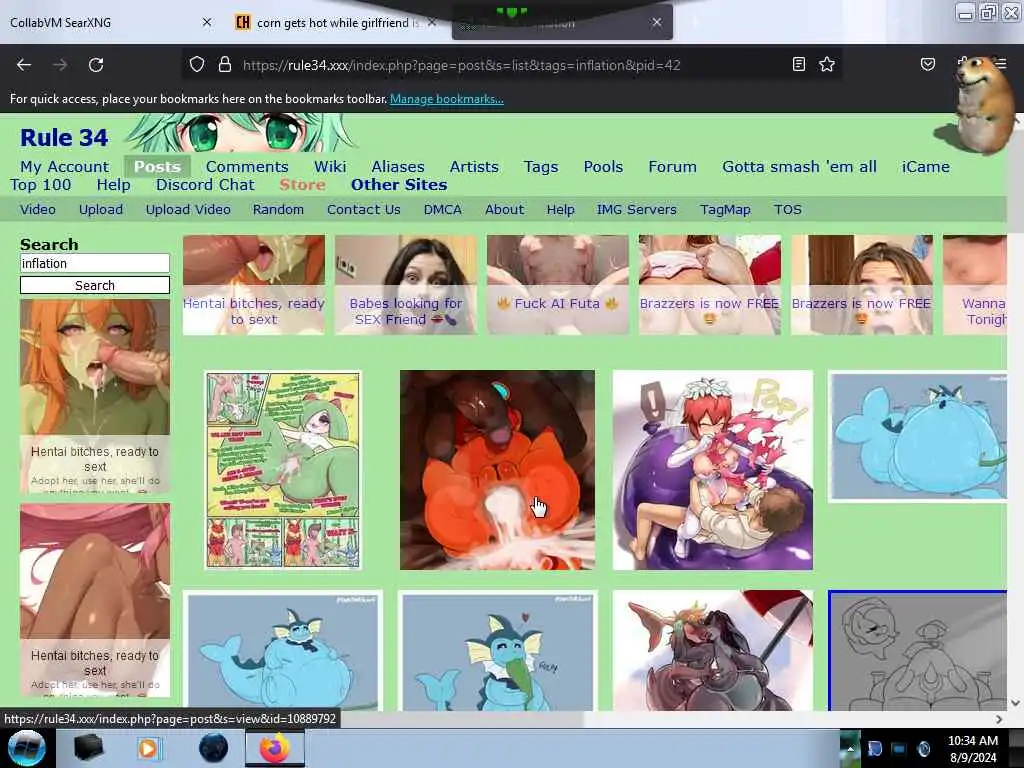This screenshot has width=1024, height=768.
Task: Open the Pools page
Action: (603, 167)
